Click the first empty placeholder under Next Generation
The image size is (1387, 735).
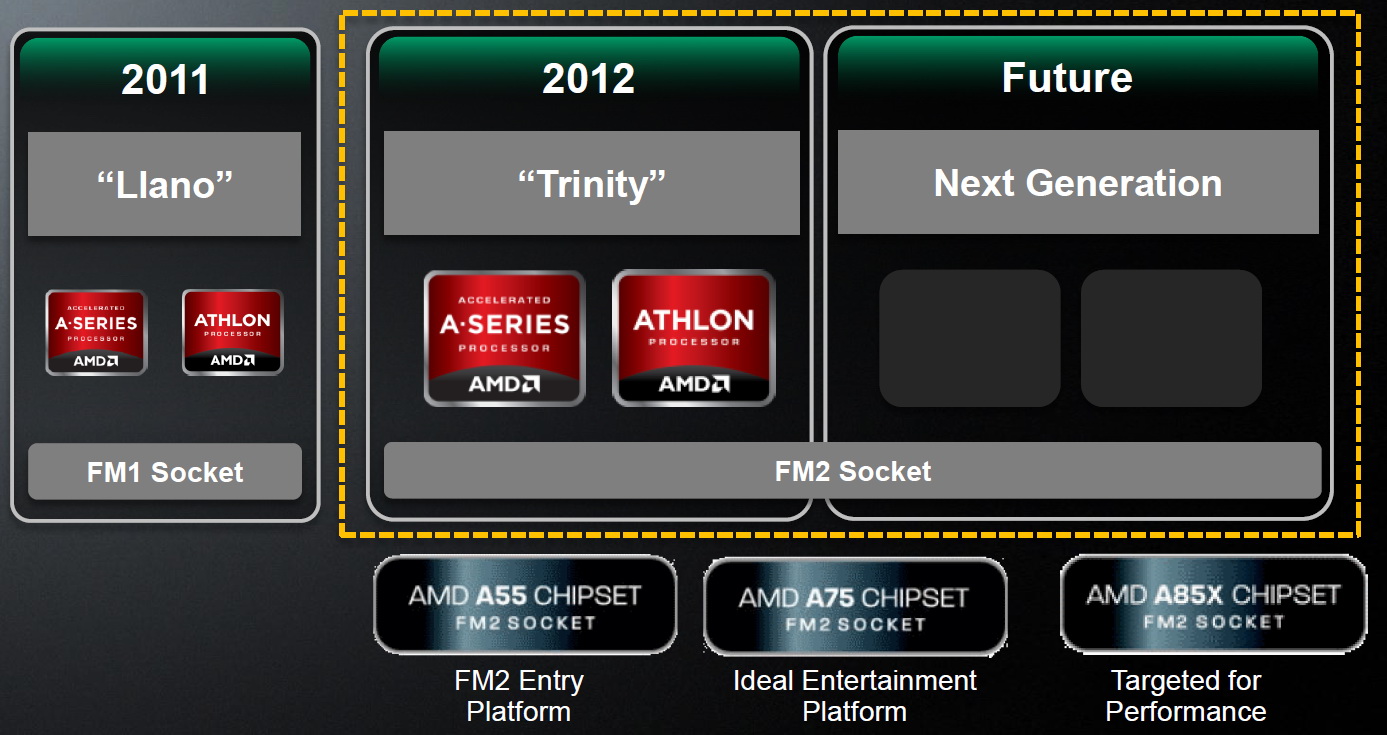970,338
